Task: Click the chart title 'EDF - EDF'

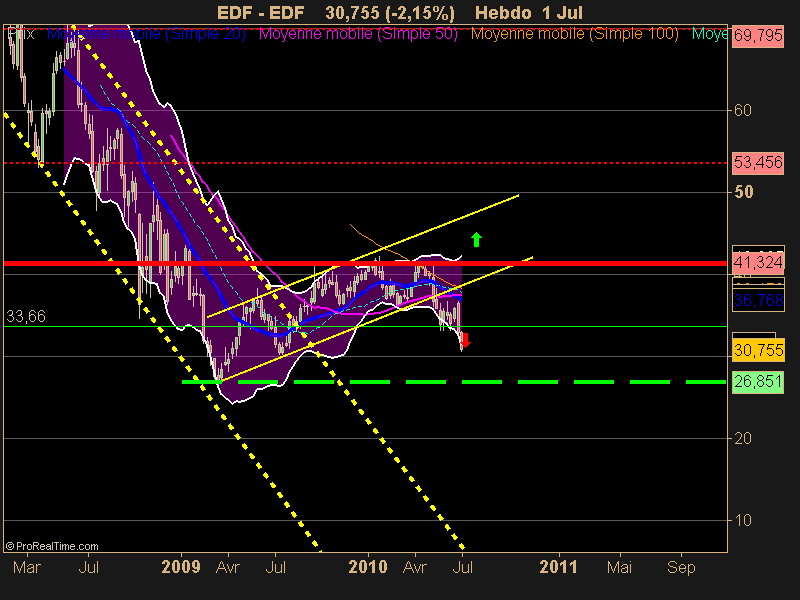Action: [261, 13]
